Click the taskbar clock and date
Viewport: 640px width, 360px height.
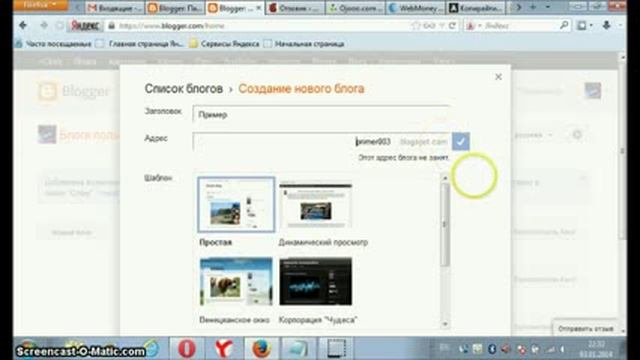(596, 349)
